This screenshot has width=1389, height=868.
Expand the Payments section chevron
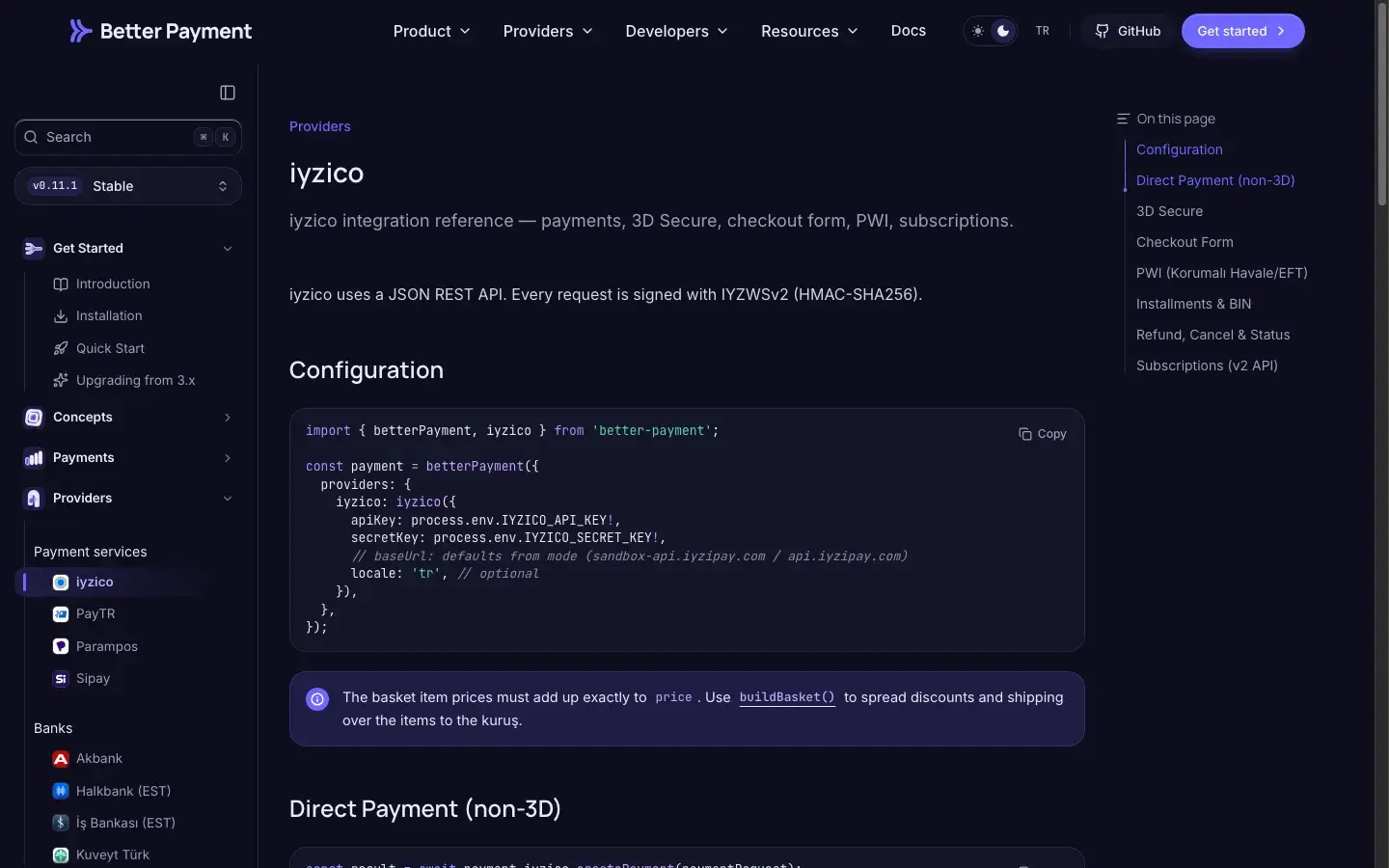pyautogui.click(x=228, y=458)
